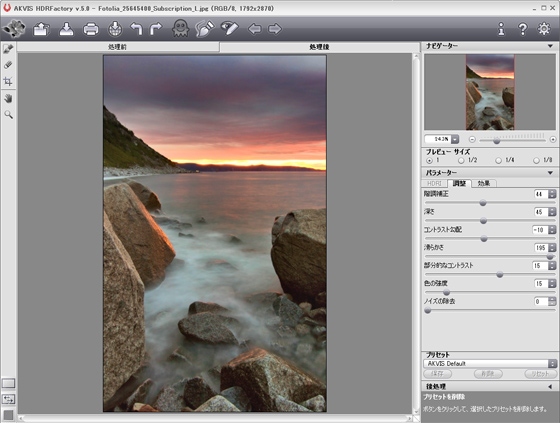This screenshot has width=560, height=423.
Task: Click the print icon in toolbar
Action: tap(91, 29)
